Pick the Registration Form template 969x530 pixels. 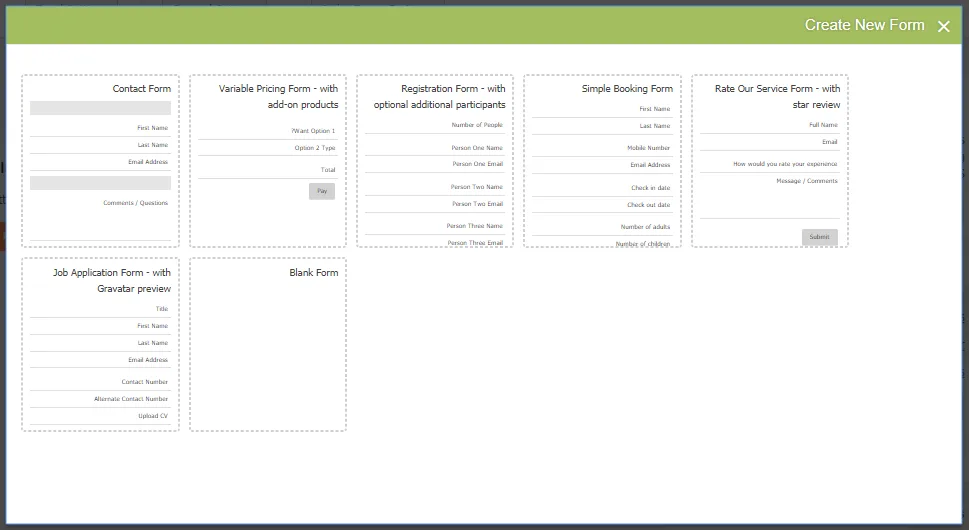point(435,161)
